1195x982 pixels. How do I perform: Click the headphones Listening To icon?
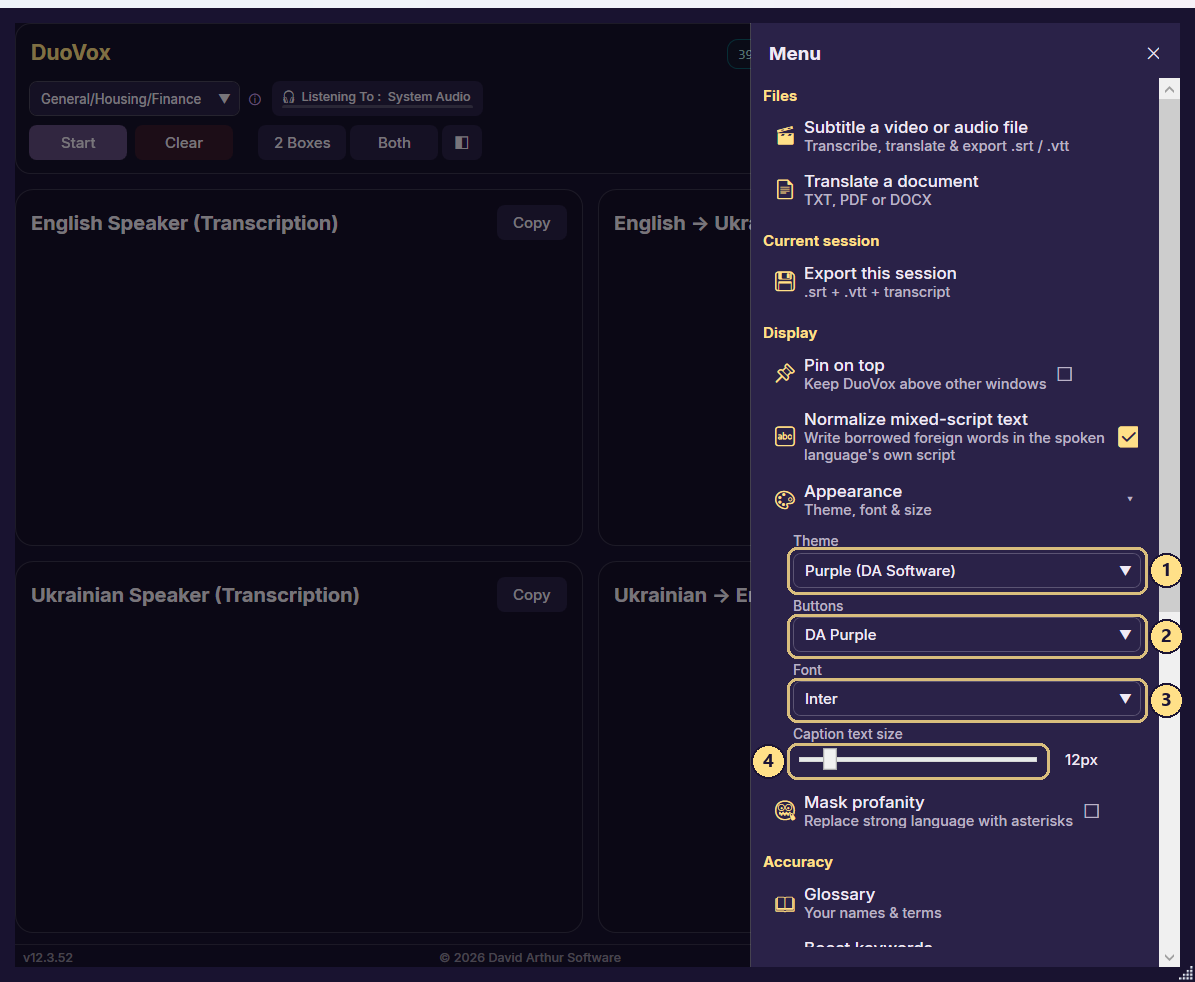(x=289, y=98)
